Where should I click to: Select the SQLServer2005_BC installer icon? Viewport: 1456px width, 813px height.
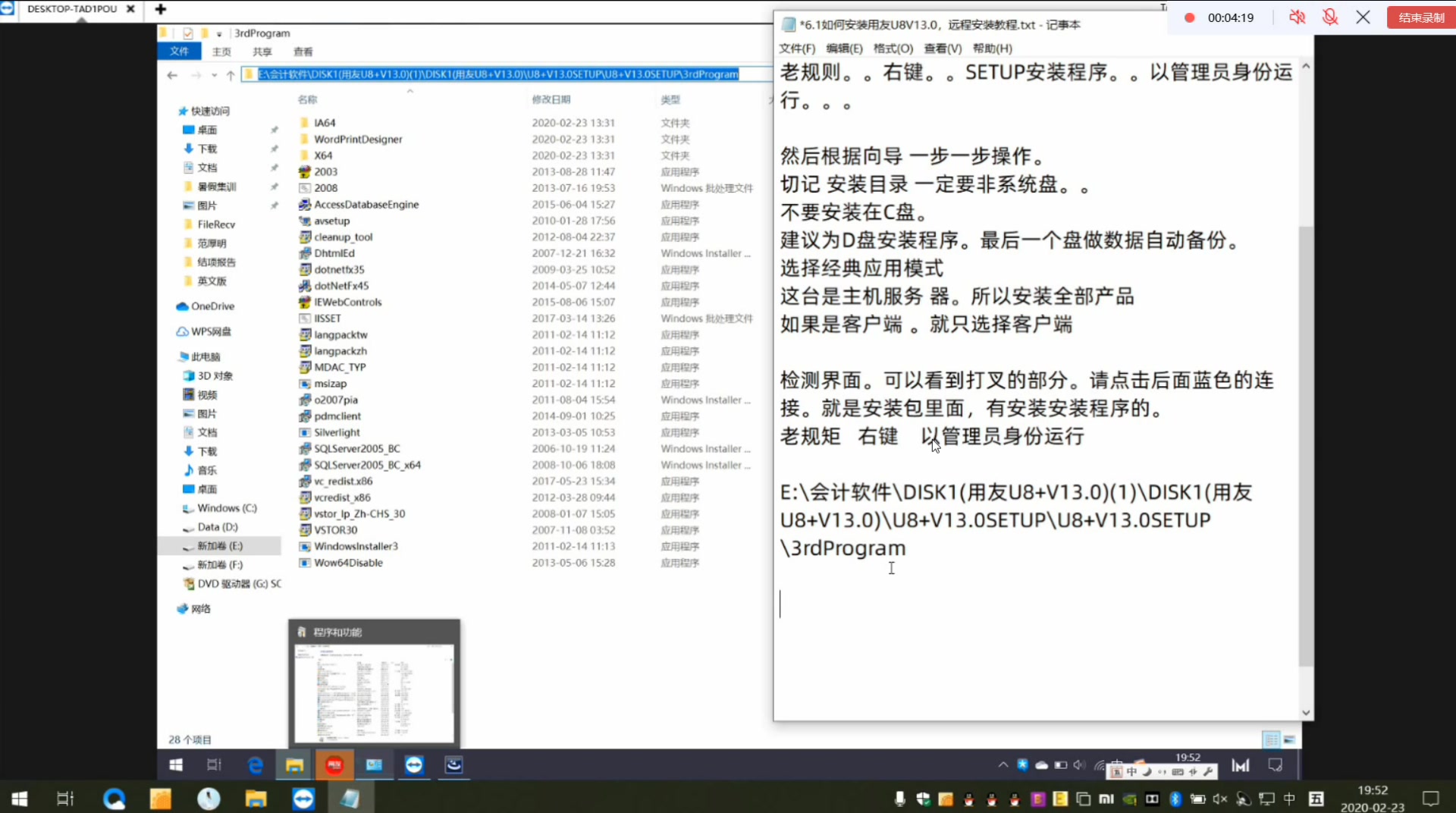(305, 449)
